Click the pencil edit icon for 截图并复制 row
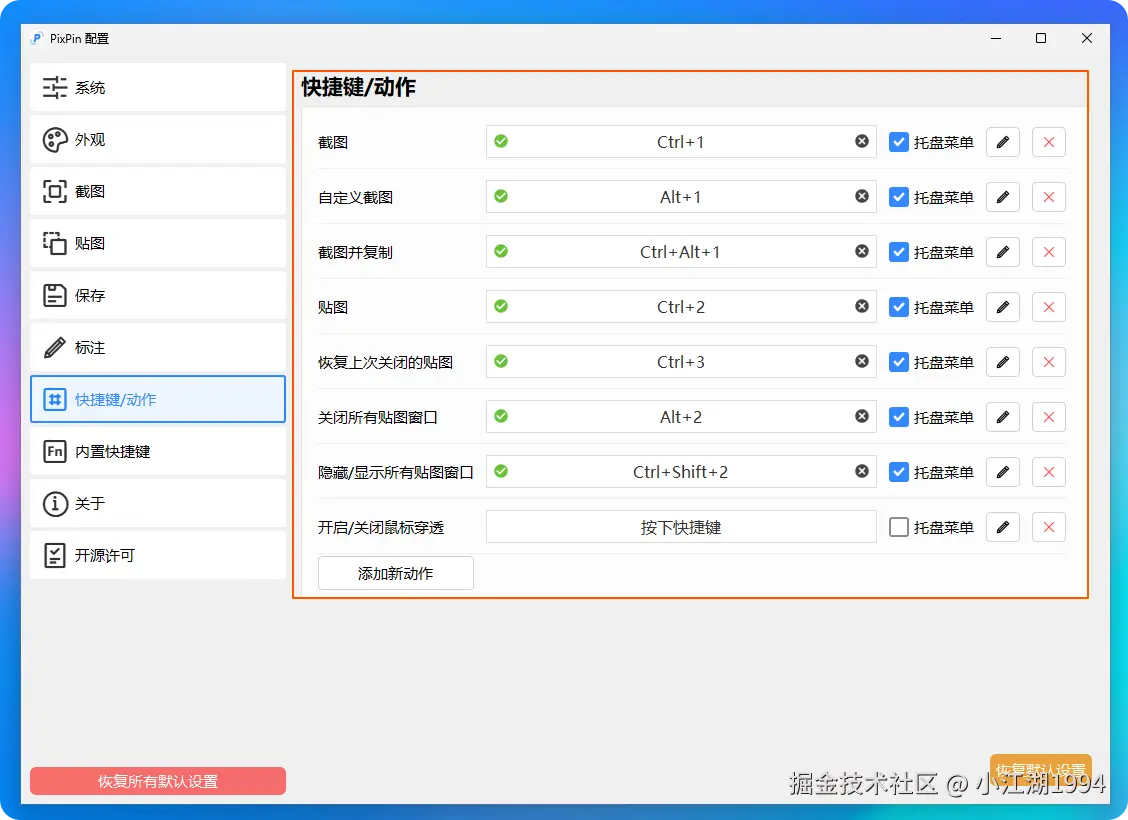The height and width of the screenshot is (820, 1128). coord(1003,252)
